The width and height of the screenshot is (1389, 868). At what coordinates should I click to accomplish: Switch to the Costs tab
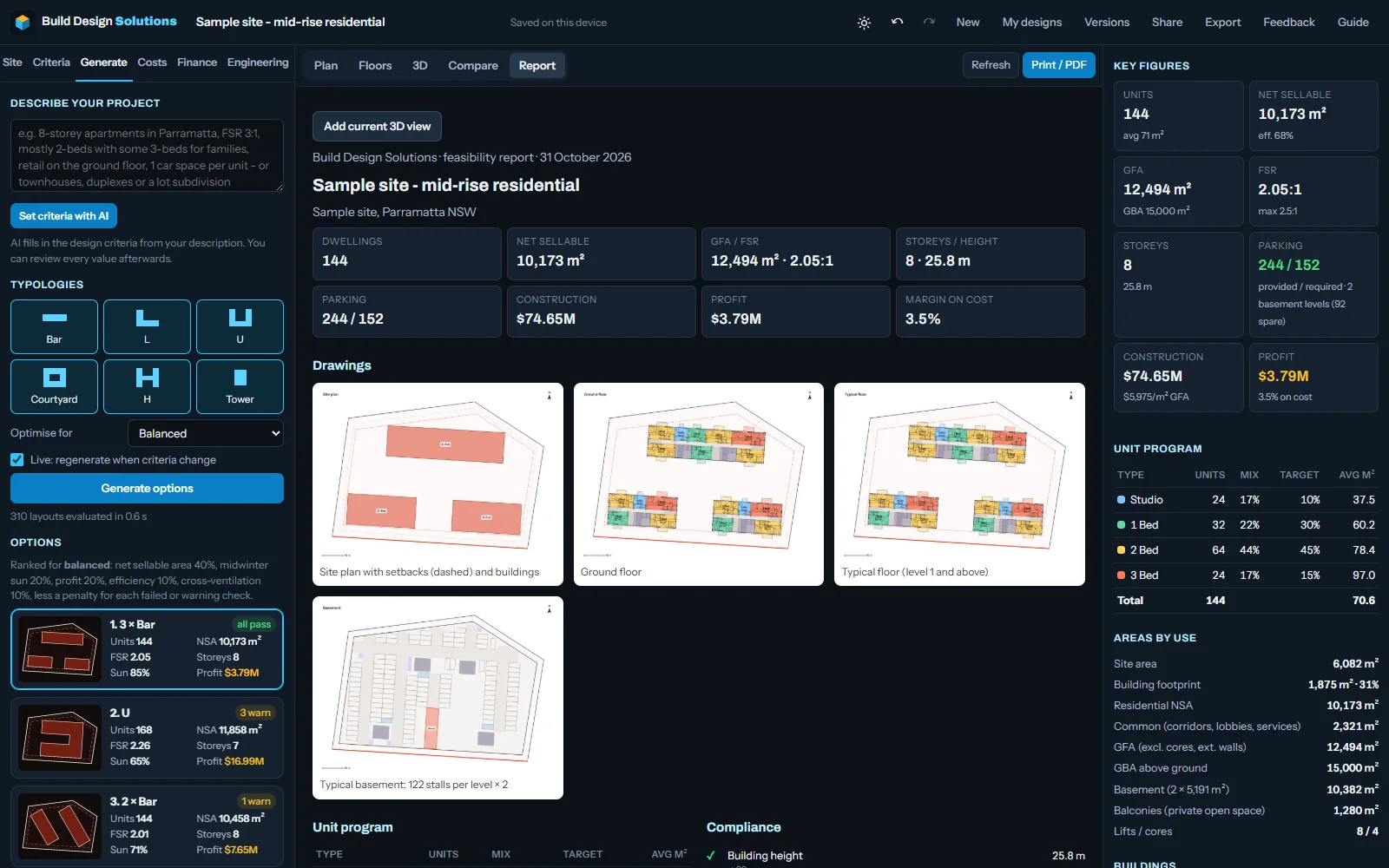click(x=152, y=62)
